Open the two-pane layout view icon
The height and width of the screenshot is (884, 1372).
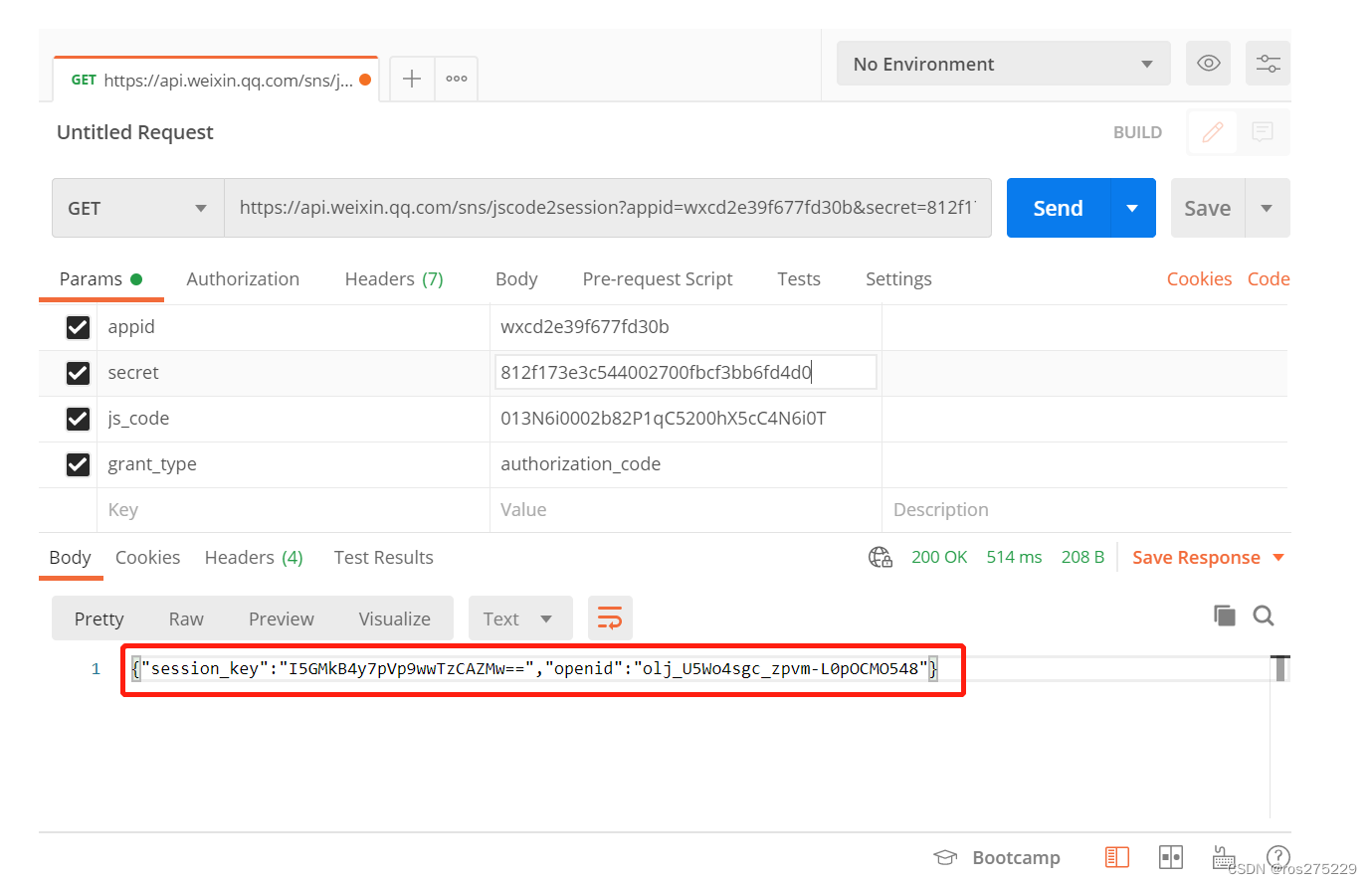coord(1171,856)
